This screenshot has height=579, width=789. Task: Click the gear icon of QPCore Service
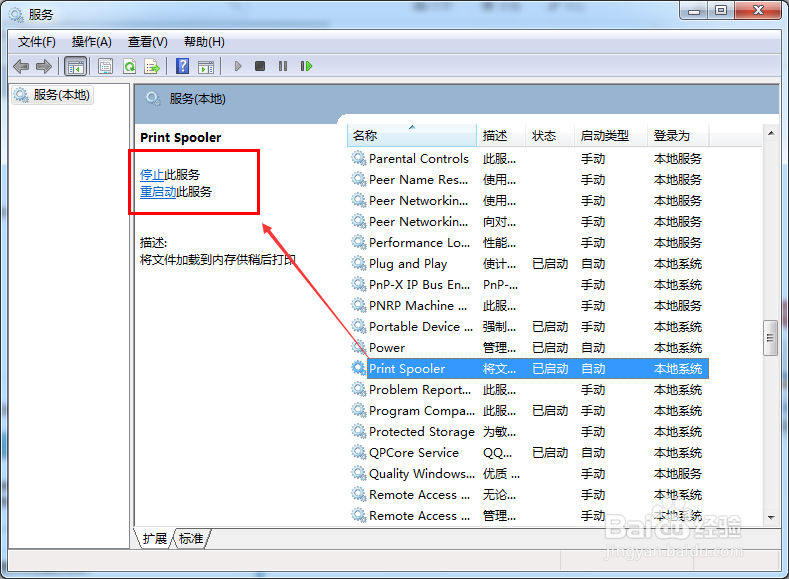click(x=358, y=452)
